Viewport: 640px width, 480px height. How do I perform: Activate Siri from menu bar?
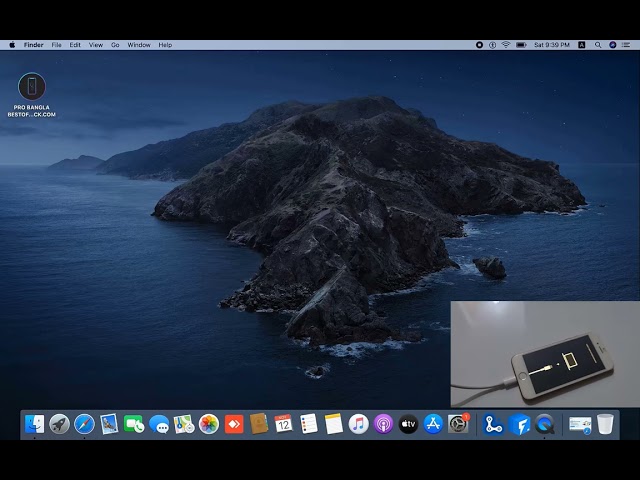tap(613, 45)
